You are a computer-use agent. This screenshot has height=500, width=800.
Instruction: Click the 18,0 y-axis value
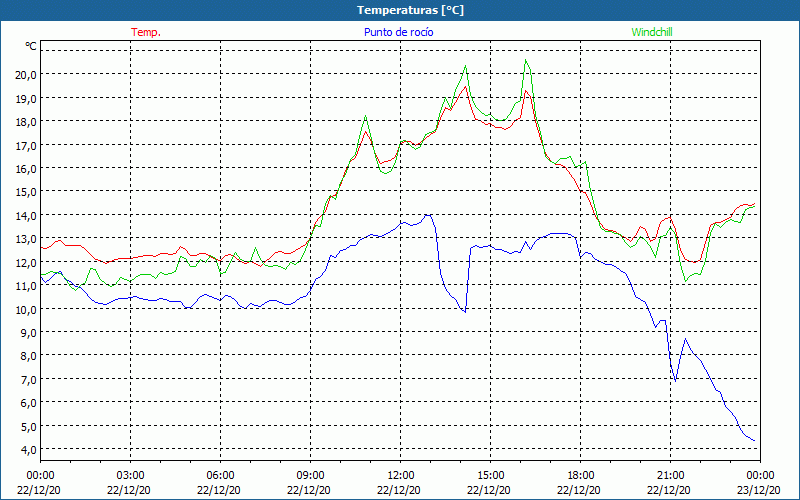(27, 121)
